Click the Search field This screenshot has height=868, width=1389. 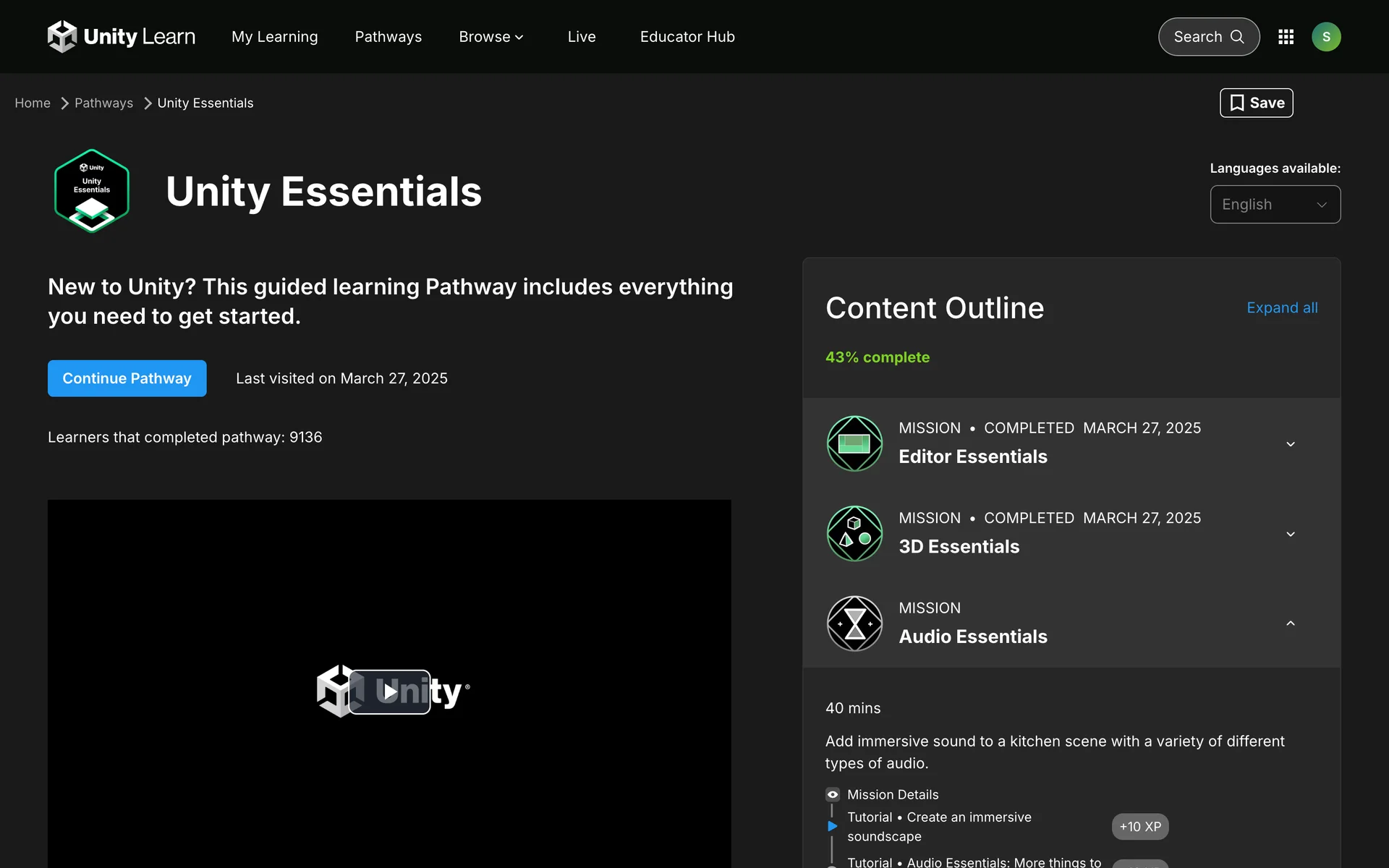pyautogui.click(x=1208, y=37)
